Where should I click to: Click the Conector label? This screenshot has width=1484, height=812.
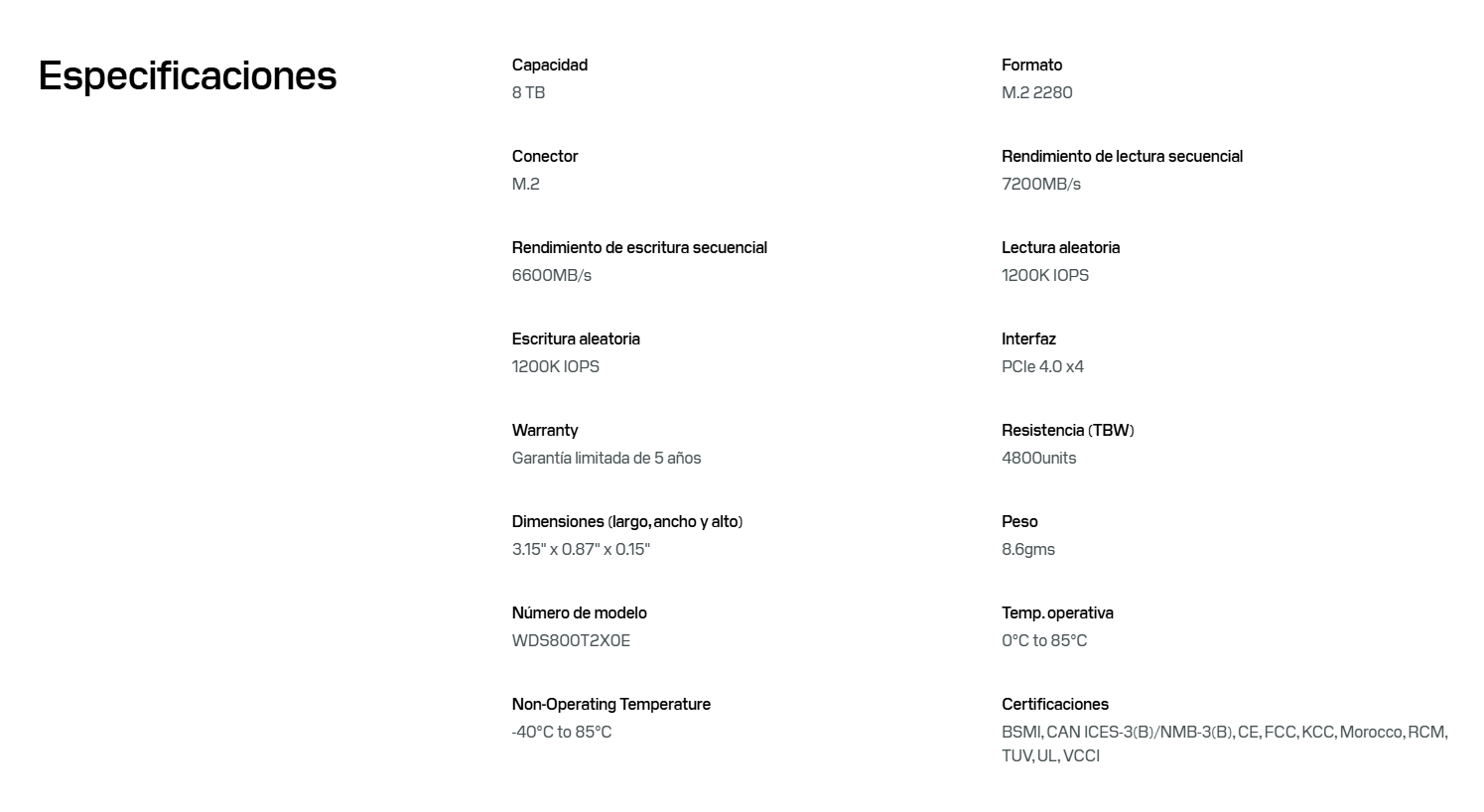coord(545,156)
